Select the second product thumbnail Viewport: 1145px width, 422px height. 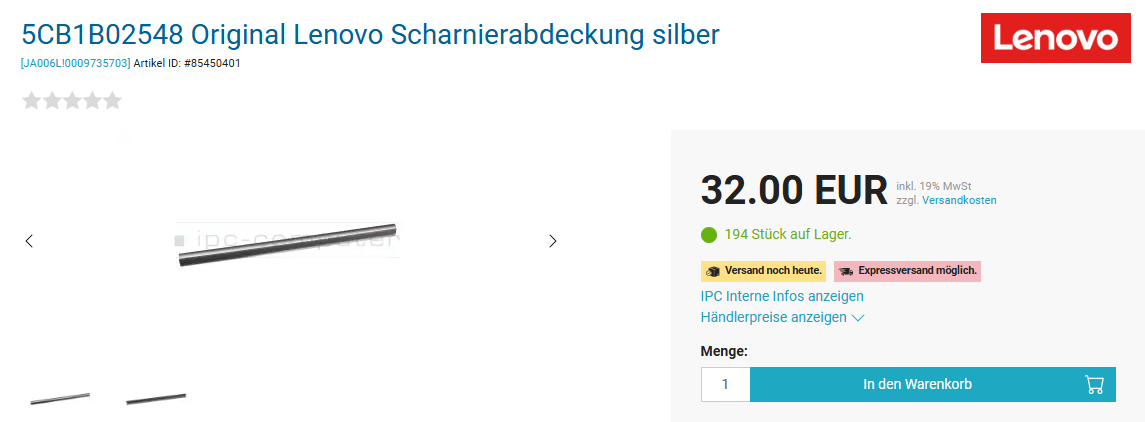coord(156,398)
